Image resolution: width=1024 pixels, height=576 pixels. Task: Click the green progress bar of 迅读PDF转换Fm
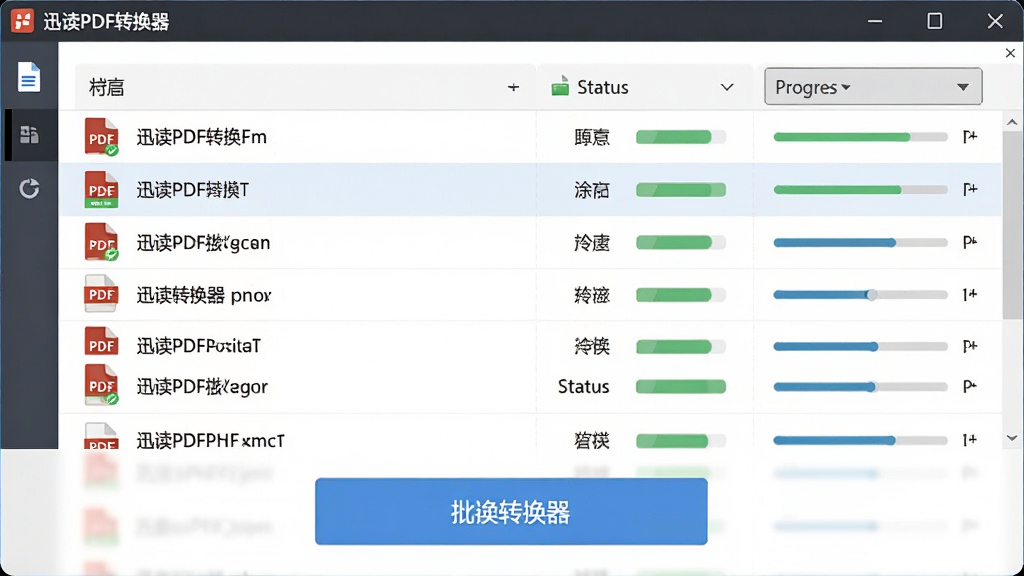coord(860,136)
